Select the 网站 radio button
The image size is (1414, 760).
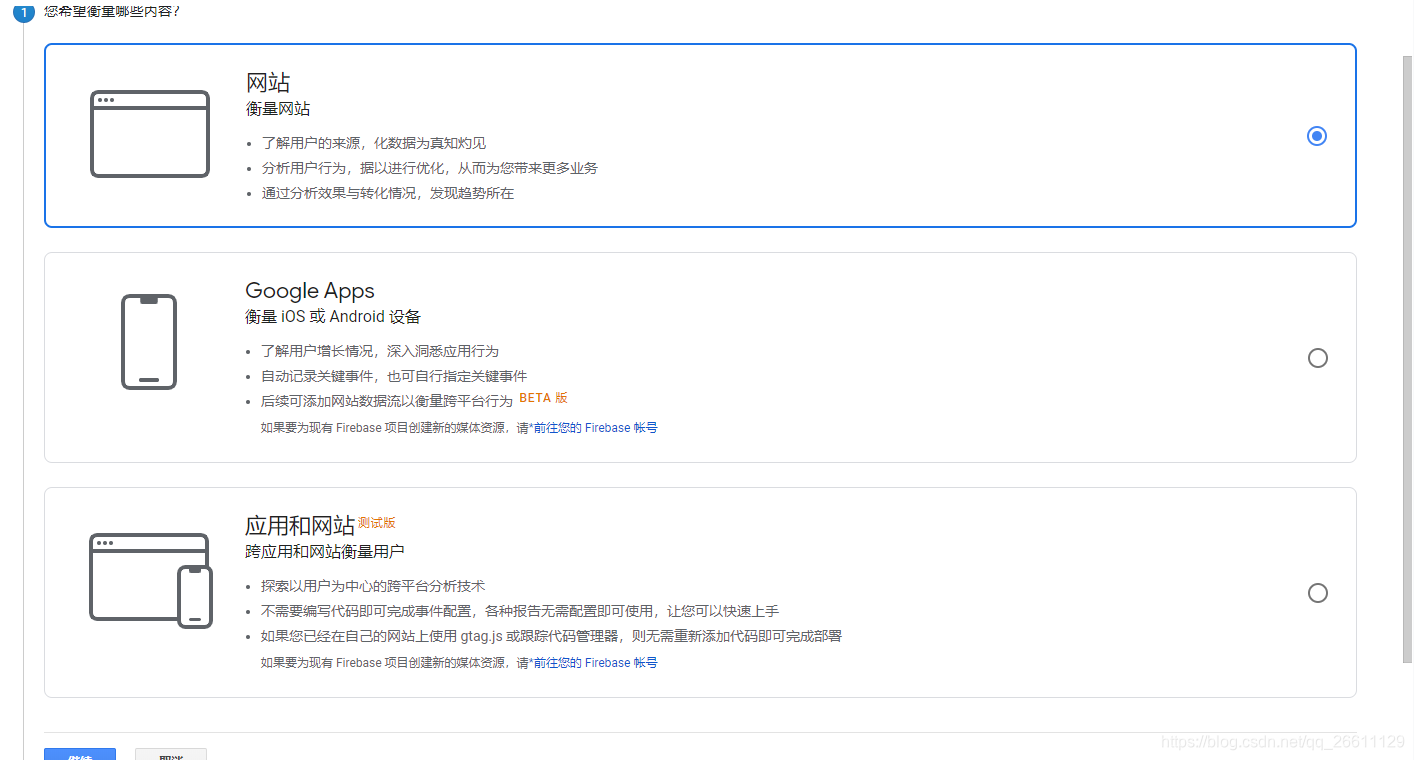[1317, 136]
